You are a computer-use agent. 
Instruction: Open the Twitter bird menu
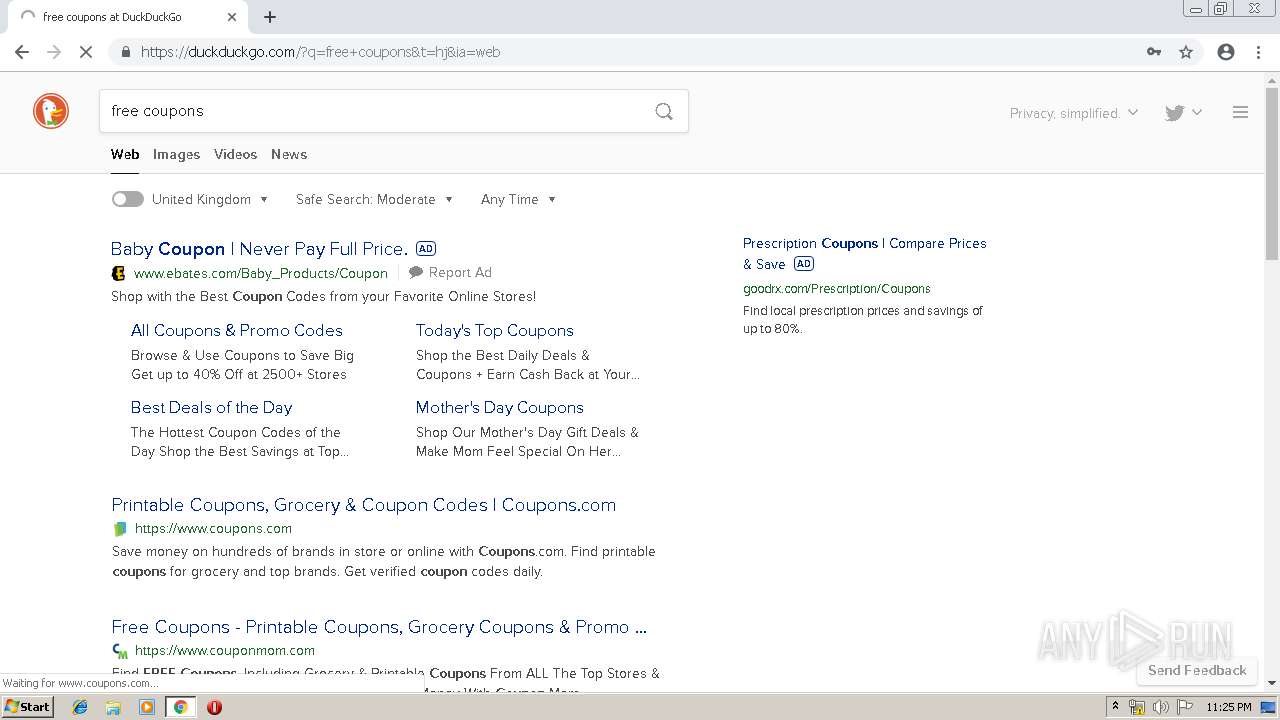pos(1183,113)
